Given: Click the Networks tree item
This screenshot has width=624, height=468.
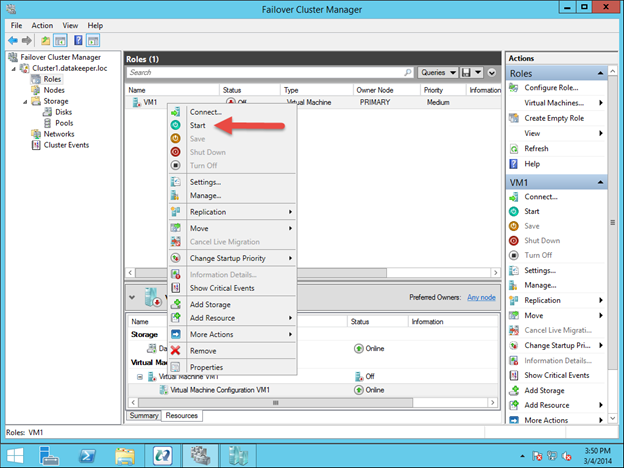Looking at the screenshot, I should 58,134.
